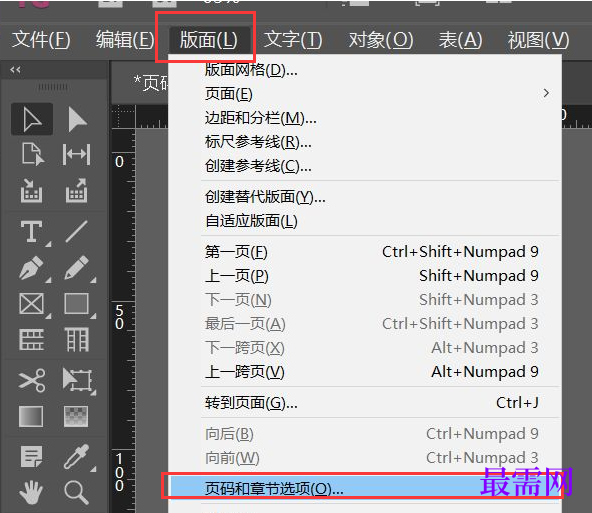Open the 文字(T) menu
The height and width of the screenshot is (513, 592).
point(293,40)
